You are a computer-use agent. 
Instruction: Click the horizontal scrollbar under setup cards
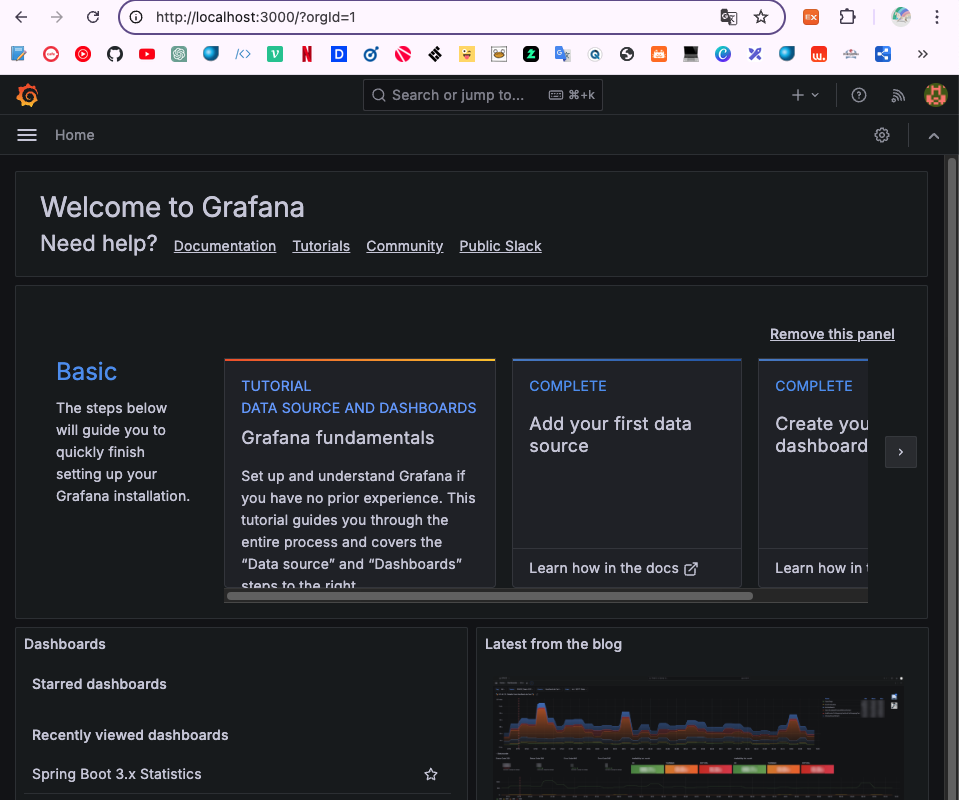coord(489,596)
